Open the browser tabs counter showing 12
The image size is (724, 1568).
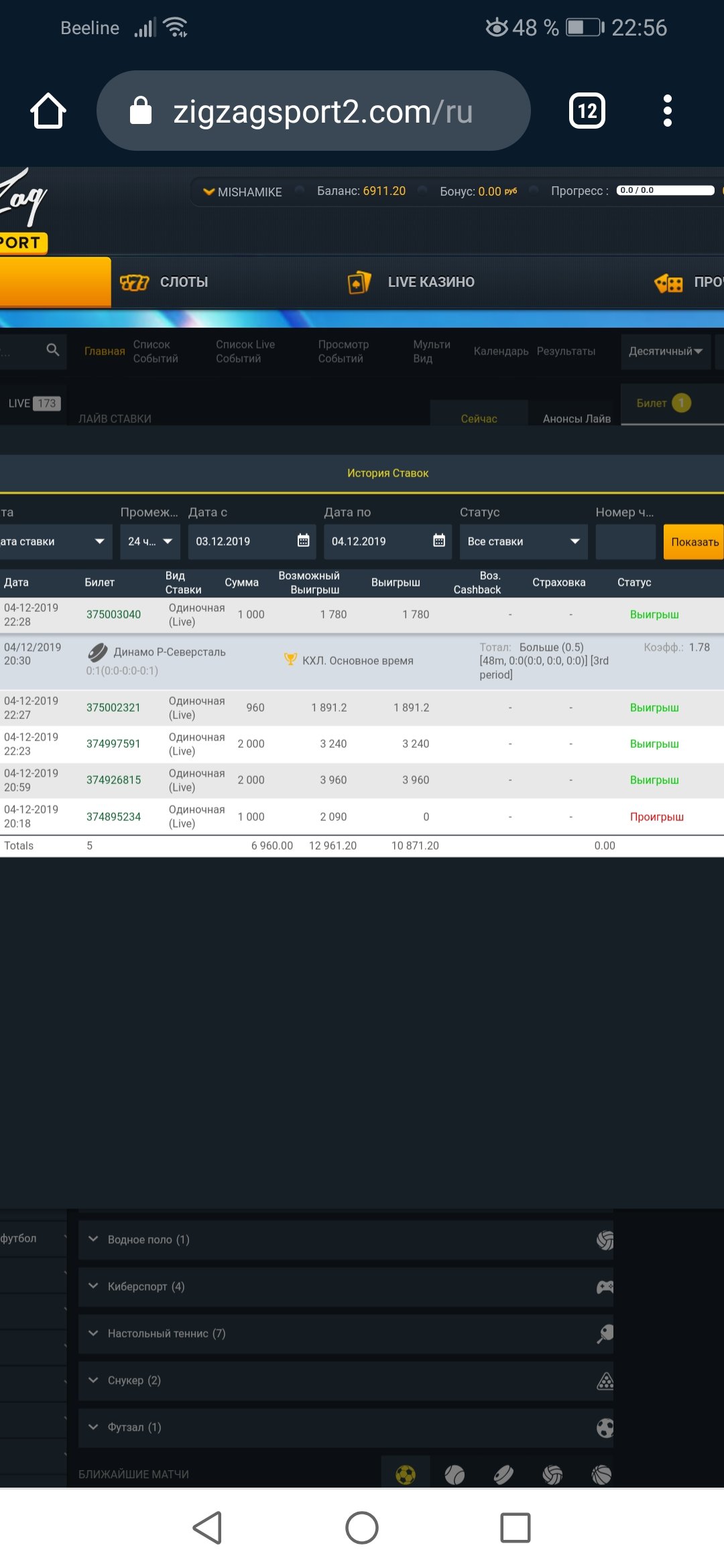point(587,111)
